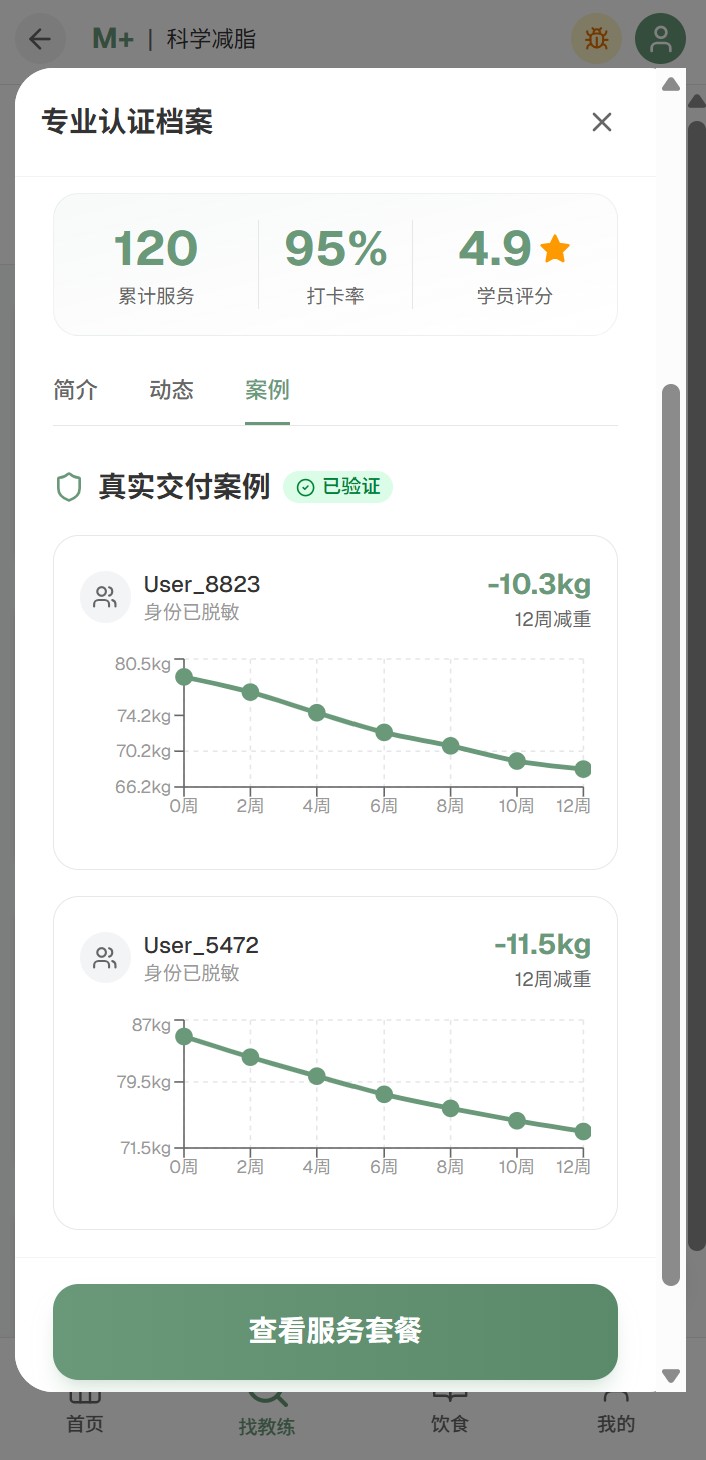Close the 专业认证档案 dialog

pos(601,122)
